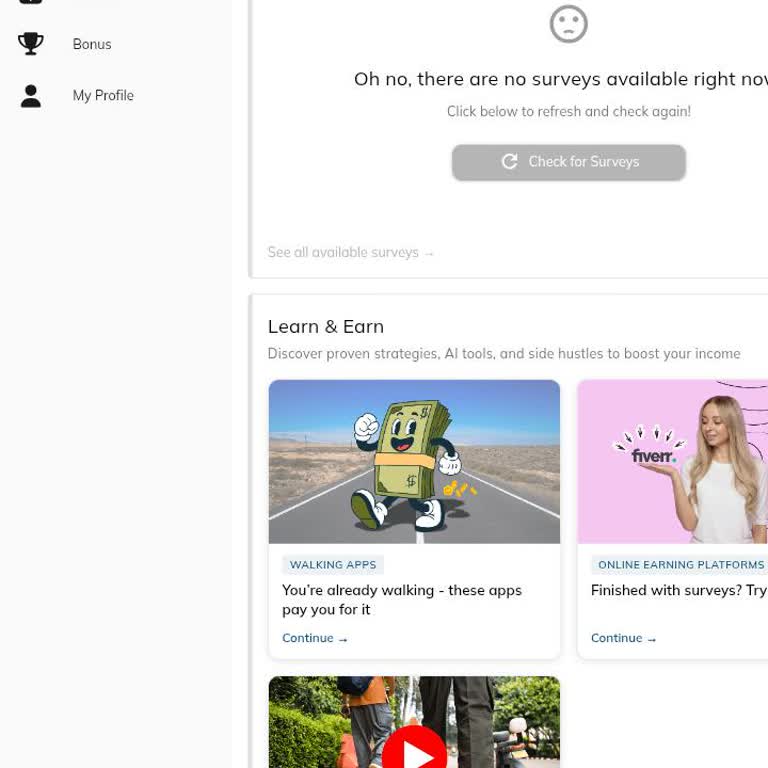
Task: Open the Fiverr woman thumbnail
Action: point(672,461)
